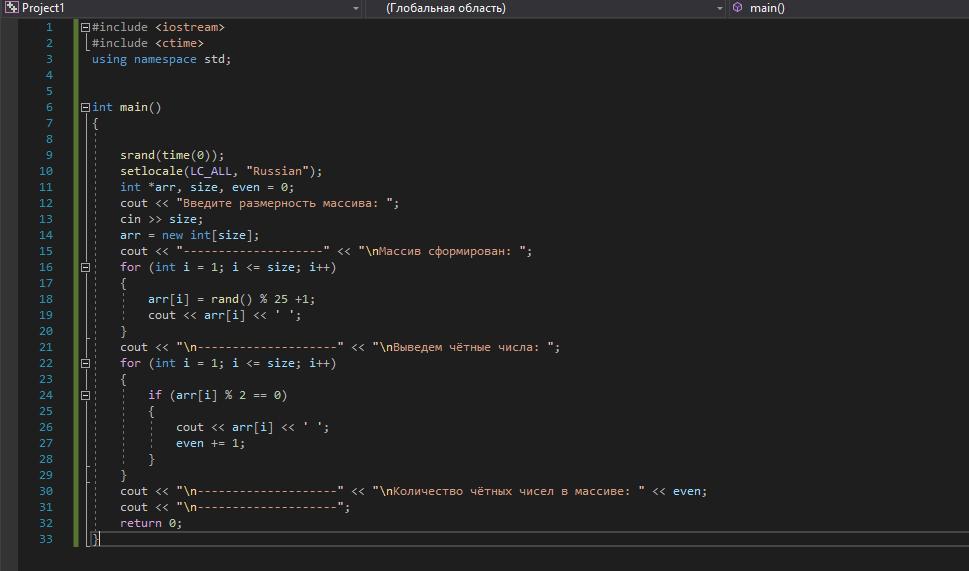Click on '<iostream>' include header
The height and width of the screenshot is (571, 969).
190,27
